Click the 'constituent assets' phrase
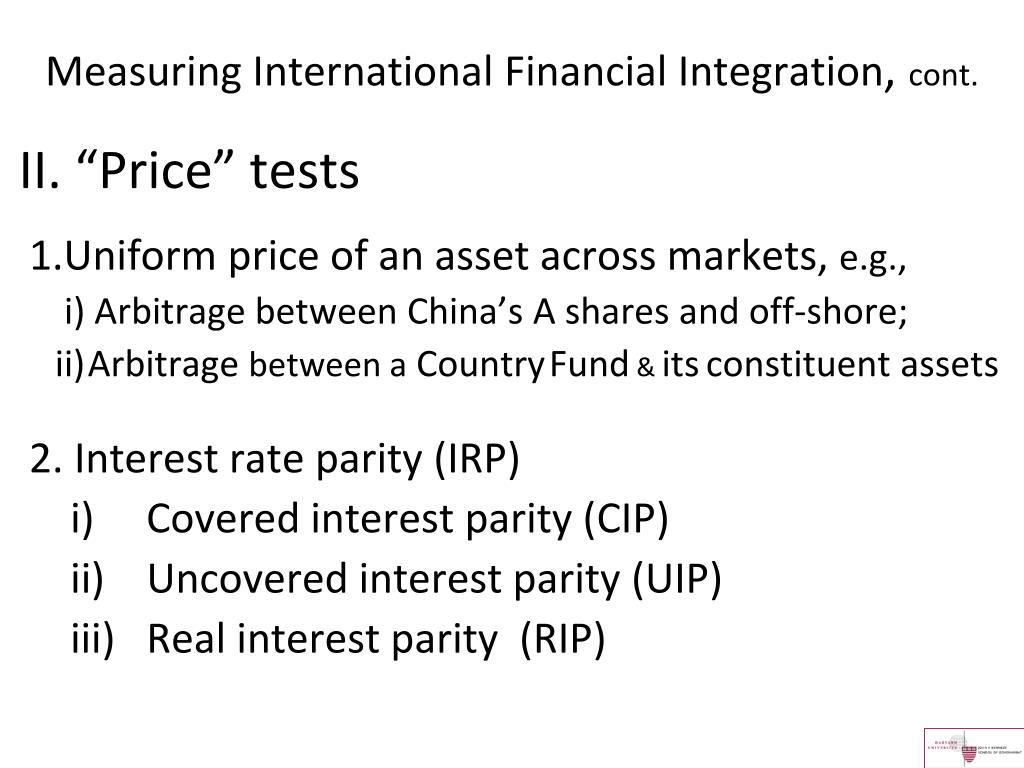 [852, 364]
